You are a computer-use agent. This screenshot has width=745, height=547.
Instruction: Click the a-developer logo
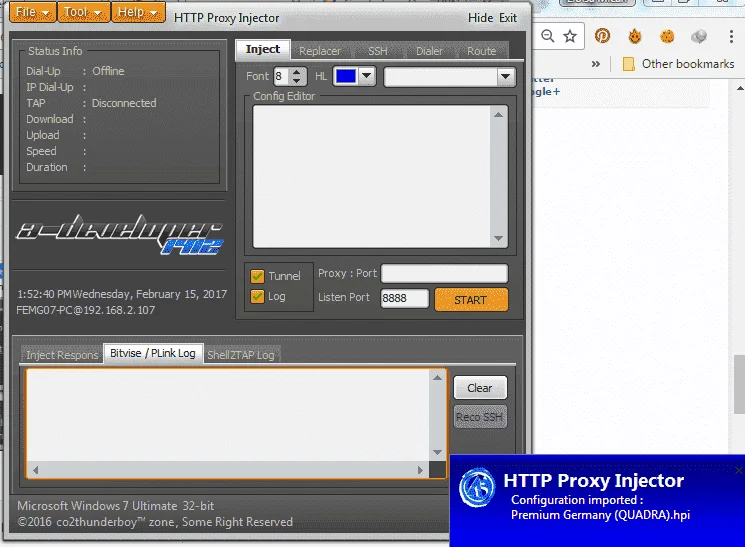click(120, 234)
